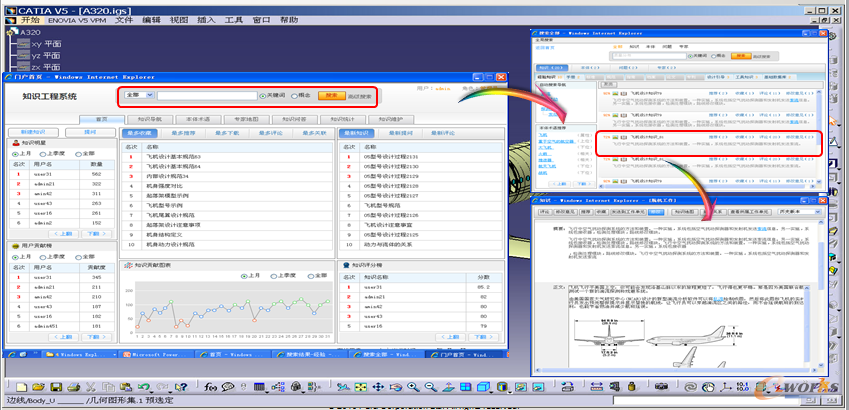
Task: Click the 新建知识 button
Action: (34, 132)
